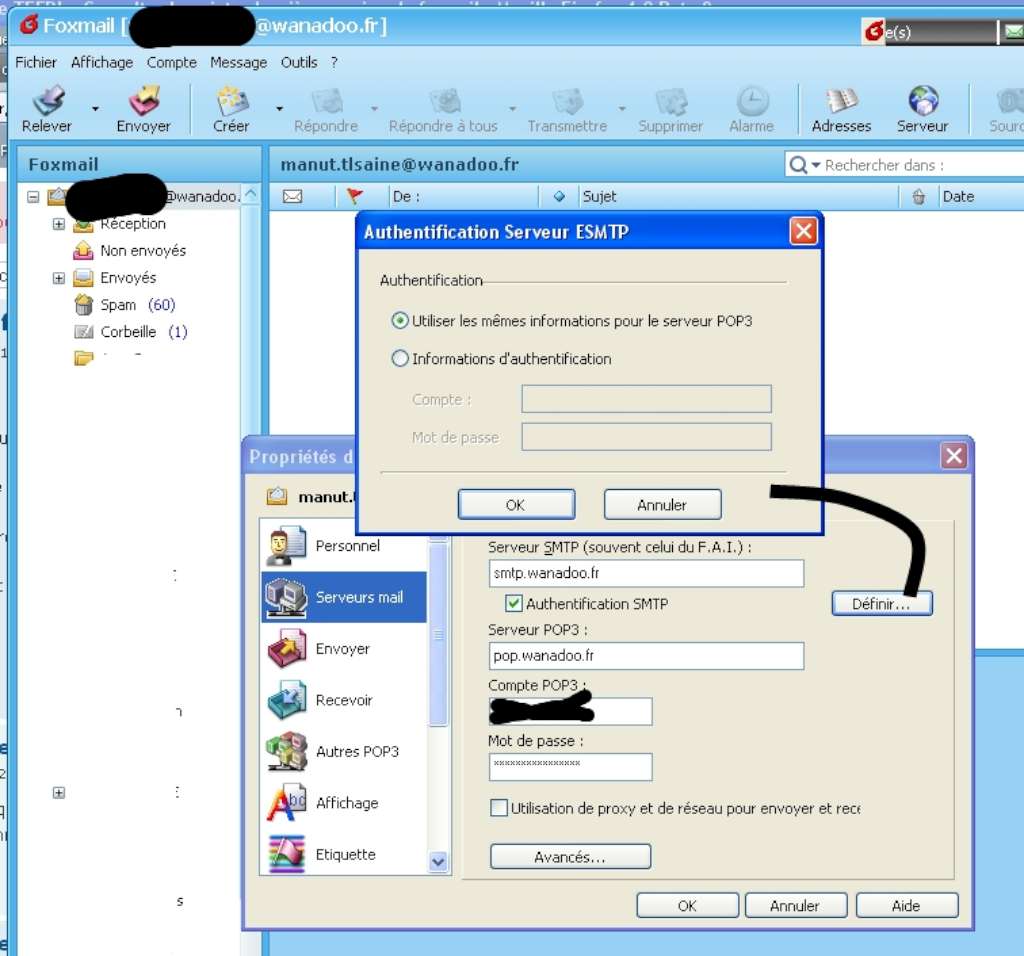
Task: Collapse the wanadoo account tree node
Action: point(33,196)
